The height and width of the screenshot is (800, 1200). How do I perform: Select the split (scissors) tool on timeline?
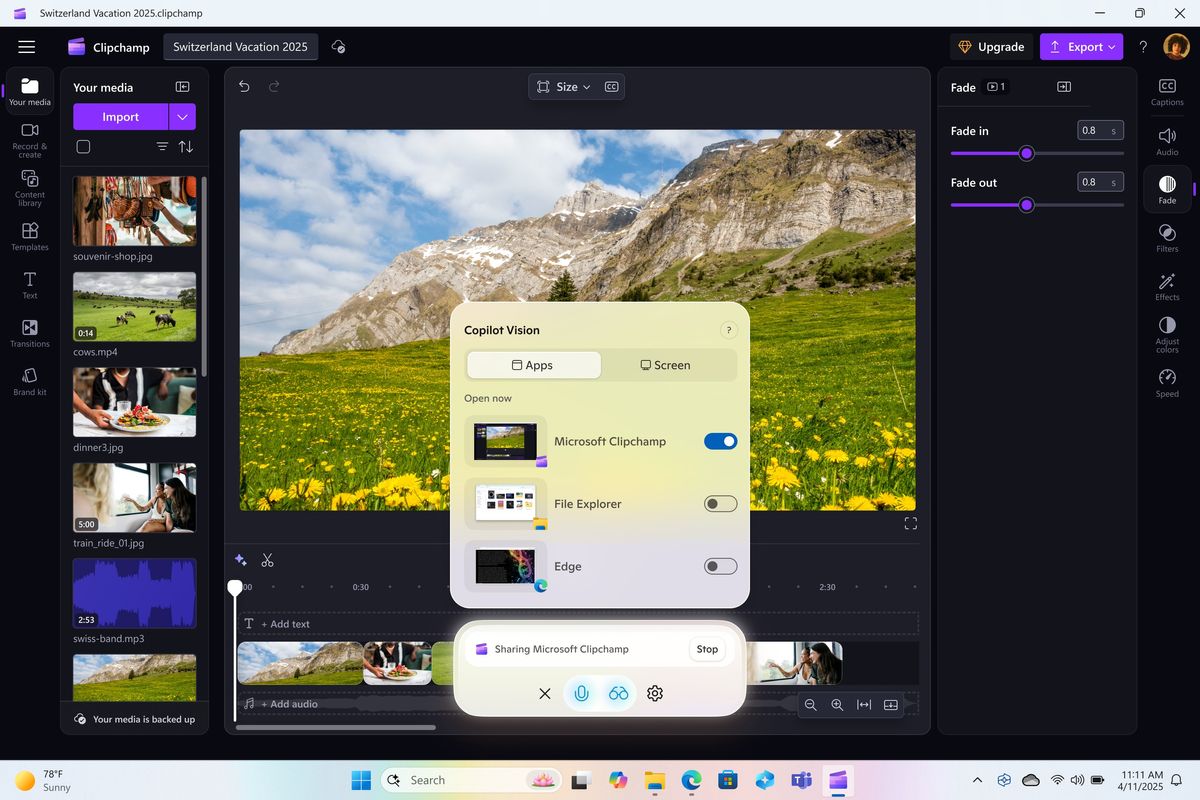(267, 560)
